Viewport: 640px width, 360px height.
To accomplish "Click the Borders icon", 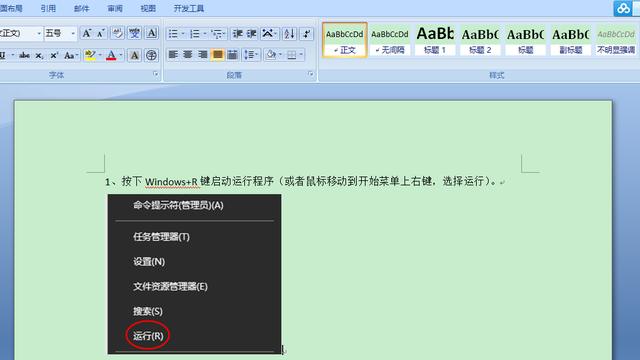I will point(291,55).
